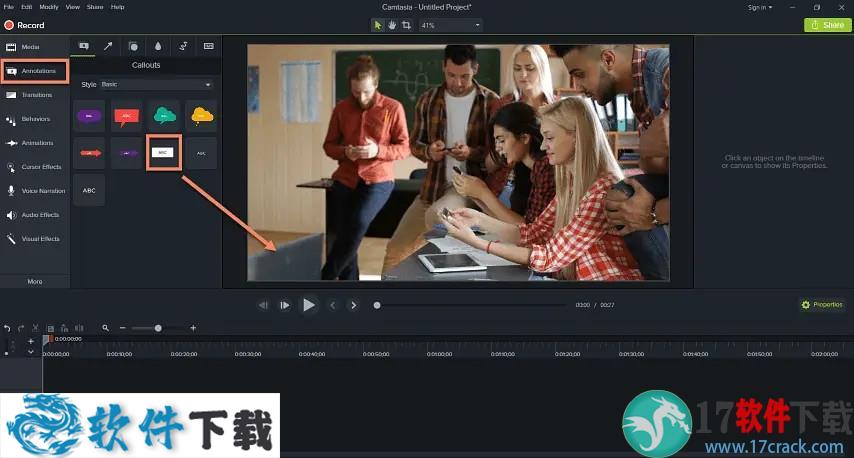Click the Cut scissors icon
Viewport: 854px width, 458px height.
coord(35,328)
